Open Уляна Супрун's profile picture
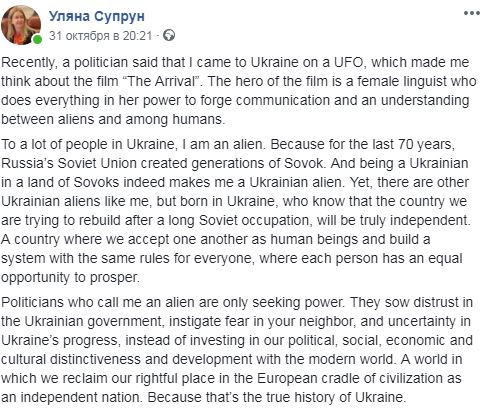This screenshot has height=413, width=481. click(21, 25)
